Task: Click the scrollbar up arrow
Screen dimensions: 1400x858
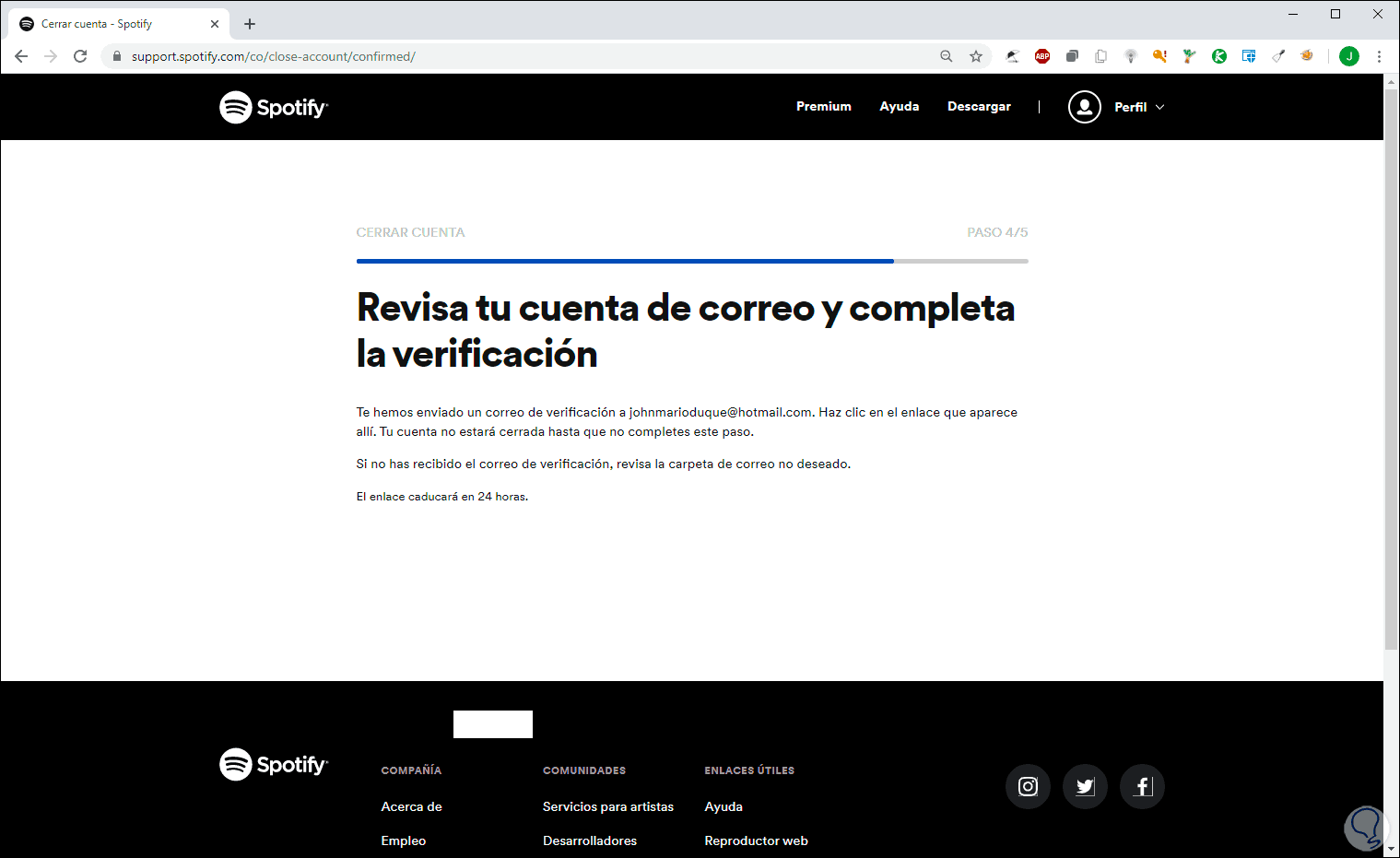Action: click(x=1392, y=81)
